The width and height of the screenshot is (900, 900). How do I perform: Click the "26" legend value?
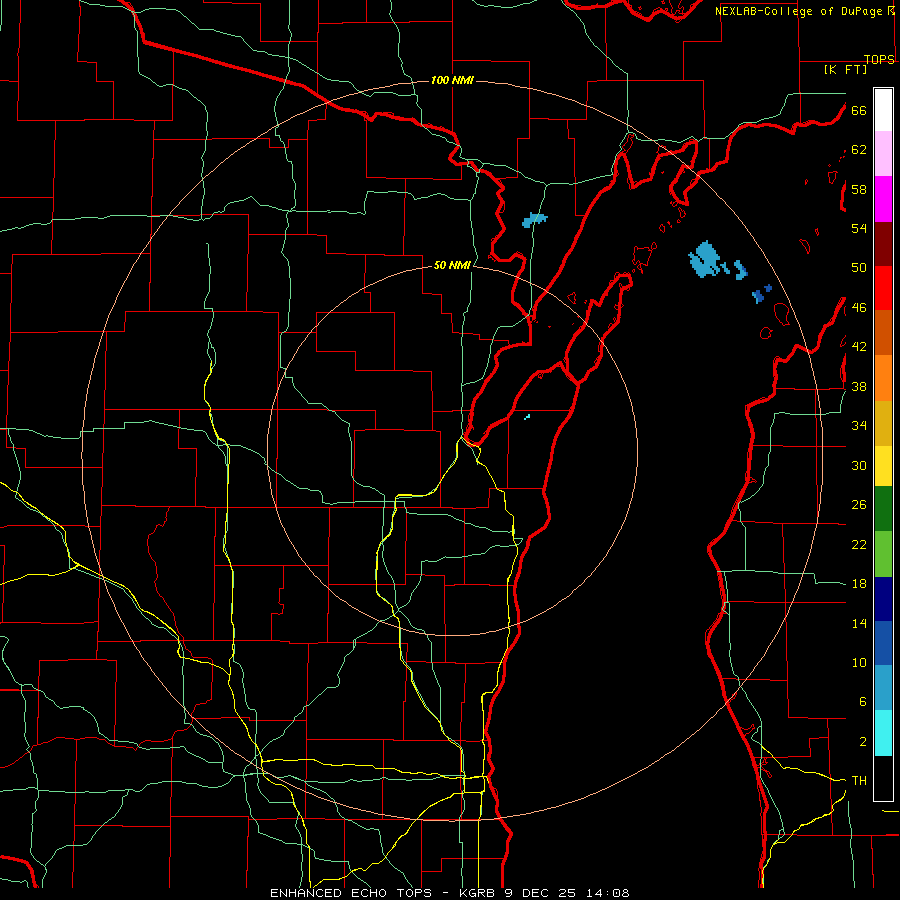(x=859, y=505)
